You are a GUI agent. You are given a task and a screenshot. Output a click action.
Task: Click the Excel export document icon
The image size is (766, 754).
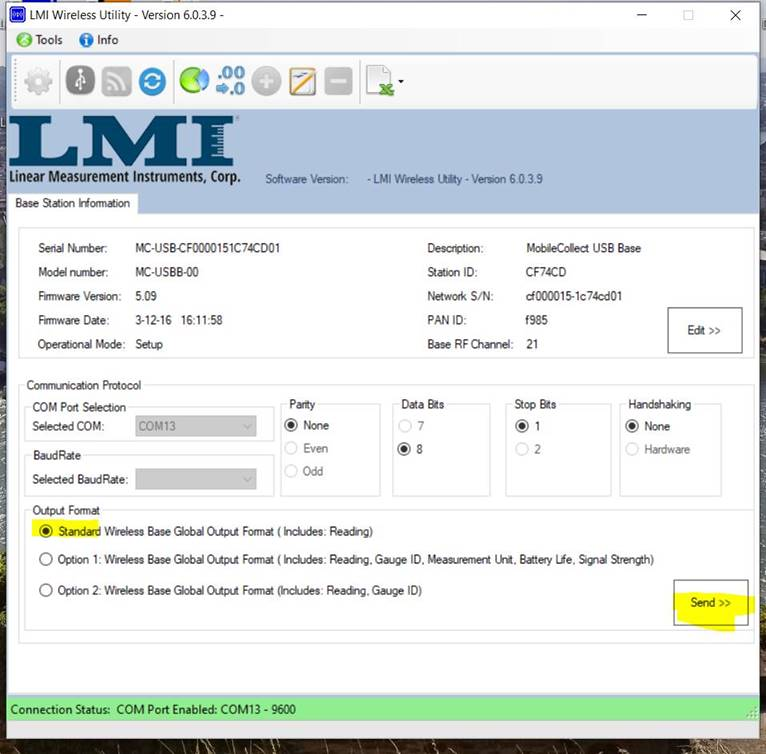(380, 80)
